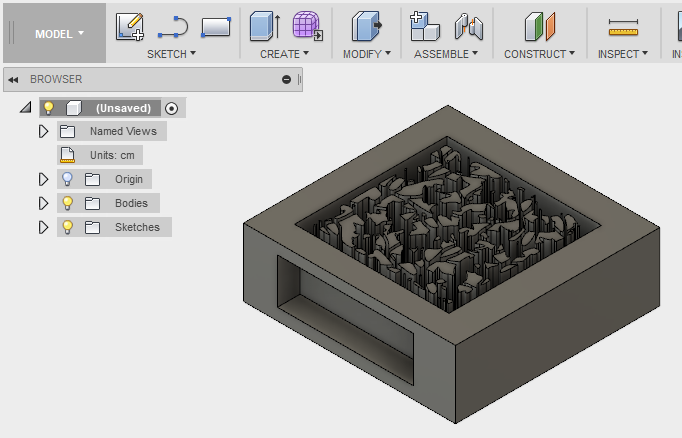Click the New Component assemble icon
Screen dimensions: 682x438
(x=425, y=27)
